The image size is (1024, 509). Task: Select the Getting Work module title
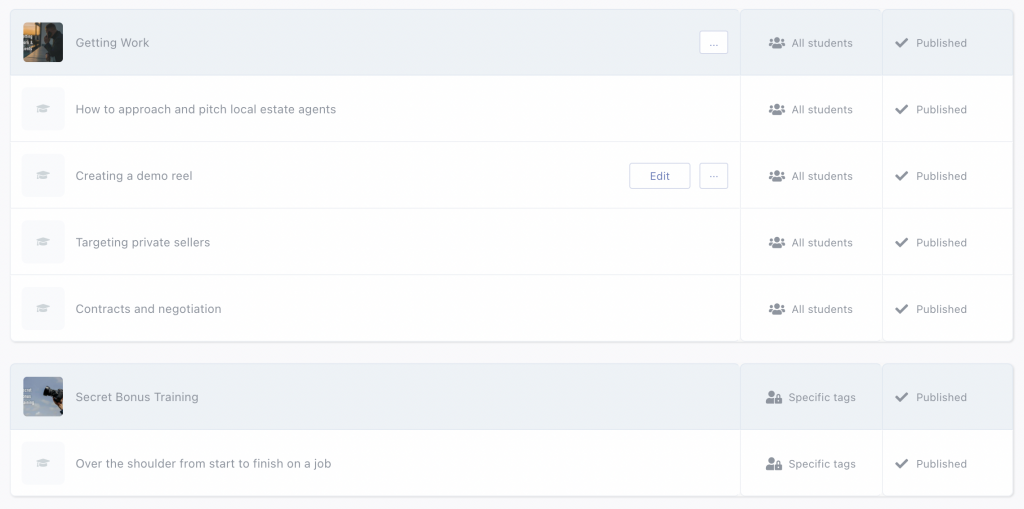[x=112, y=42]
